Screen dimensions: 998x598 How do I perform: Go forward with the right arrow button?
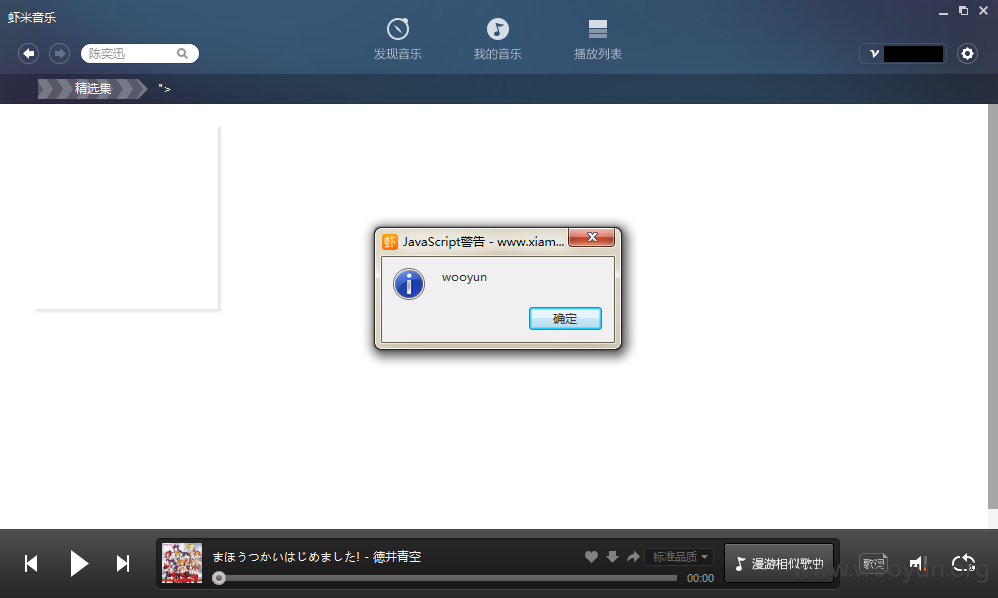coord(60,53)
